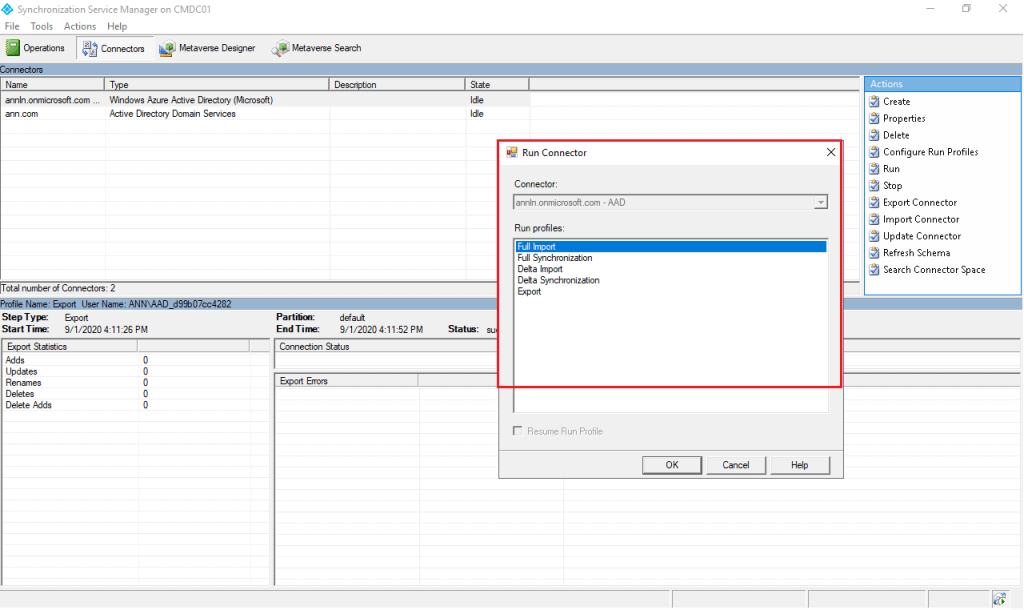
Task: Click the Export Connector action
Action: [920, 202]
